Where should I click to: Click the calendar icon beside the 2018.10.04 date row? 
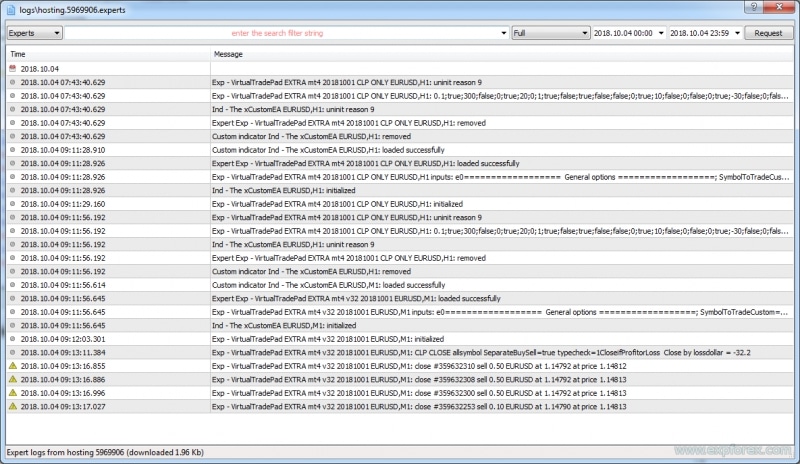[x=11, y=68]
